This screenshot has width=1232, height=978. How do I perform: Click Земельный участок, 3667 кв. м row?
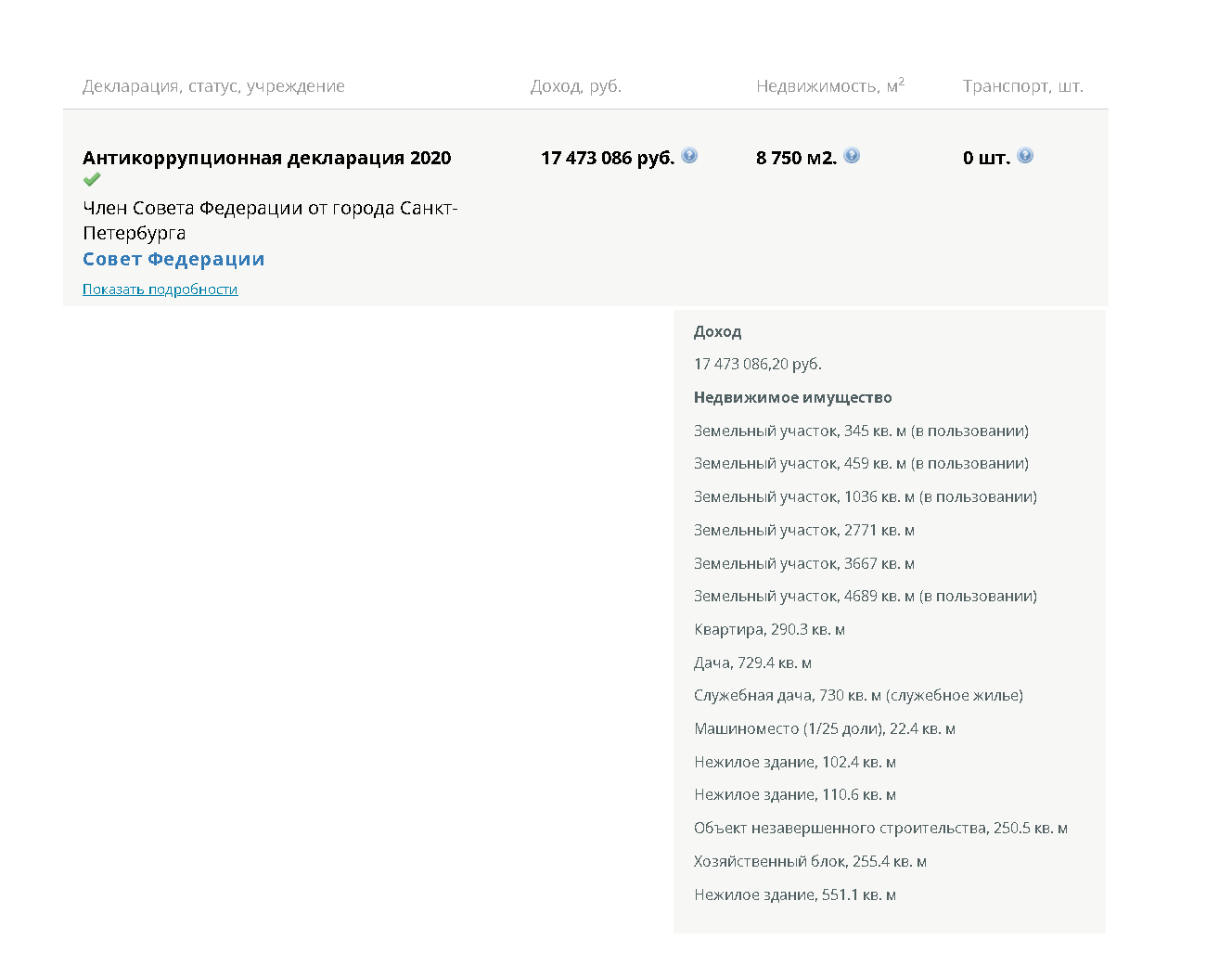pos(804,563)
